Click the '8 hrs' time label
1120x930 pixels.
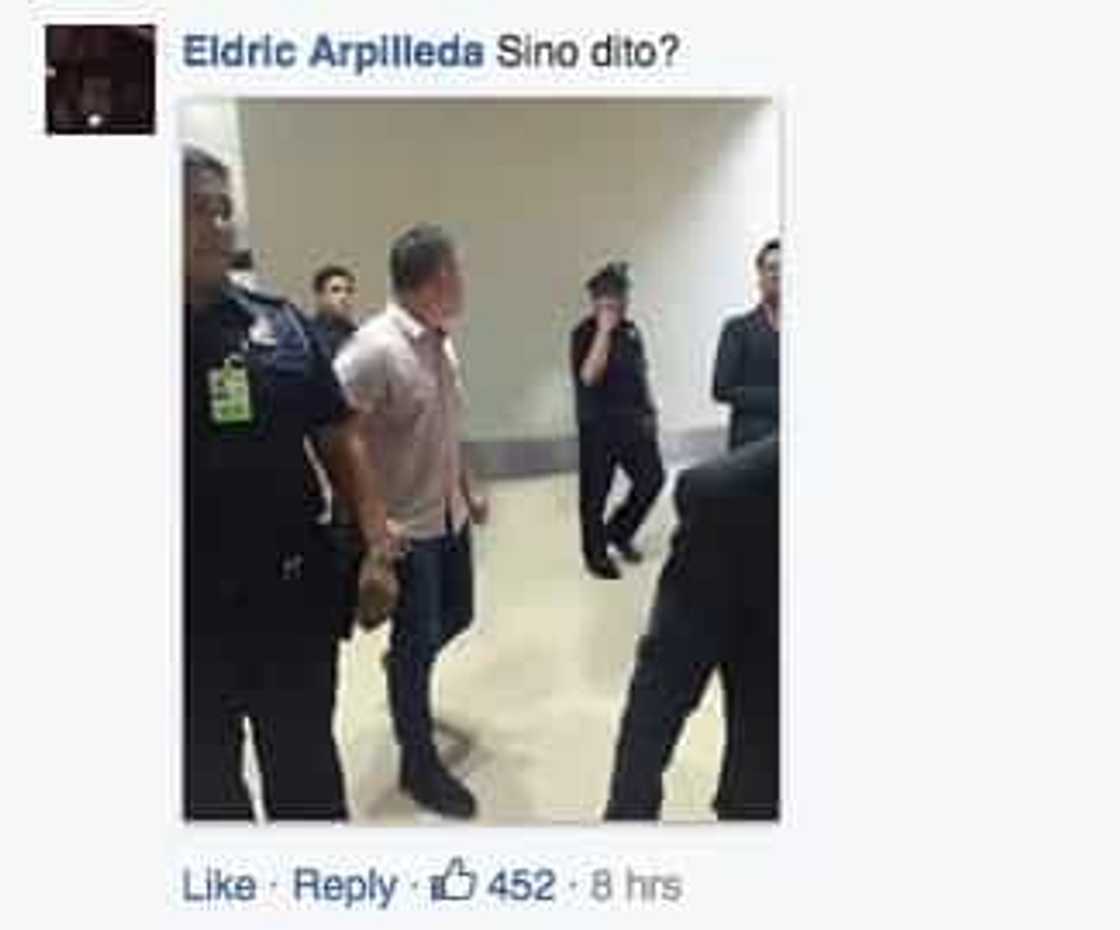click(x=635, y=886)
